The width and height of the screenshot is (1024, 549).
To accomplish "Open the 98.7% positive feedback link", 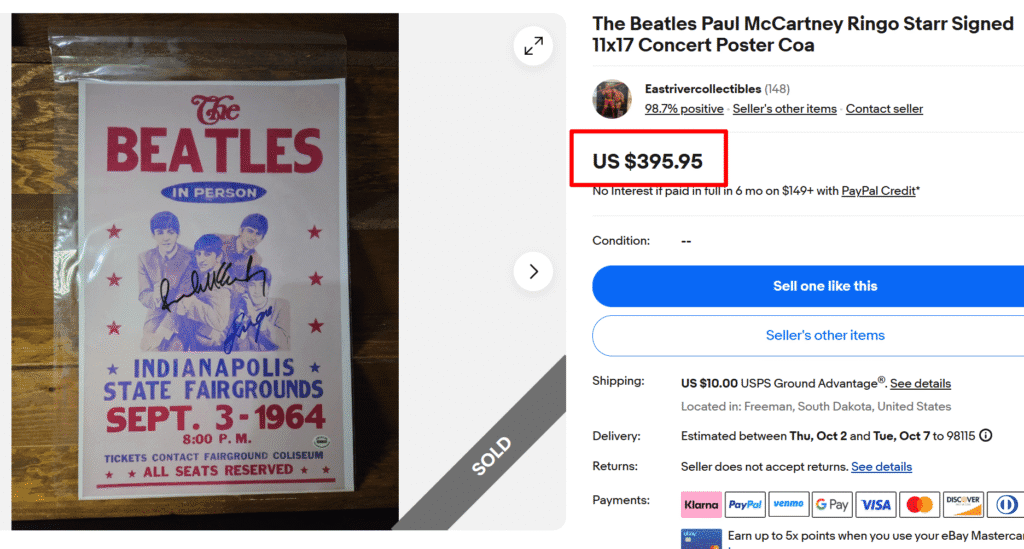I will click(x=684, y=109).
